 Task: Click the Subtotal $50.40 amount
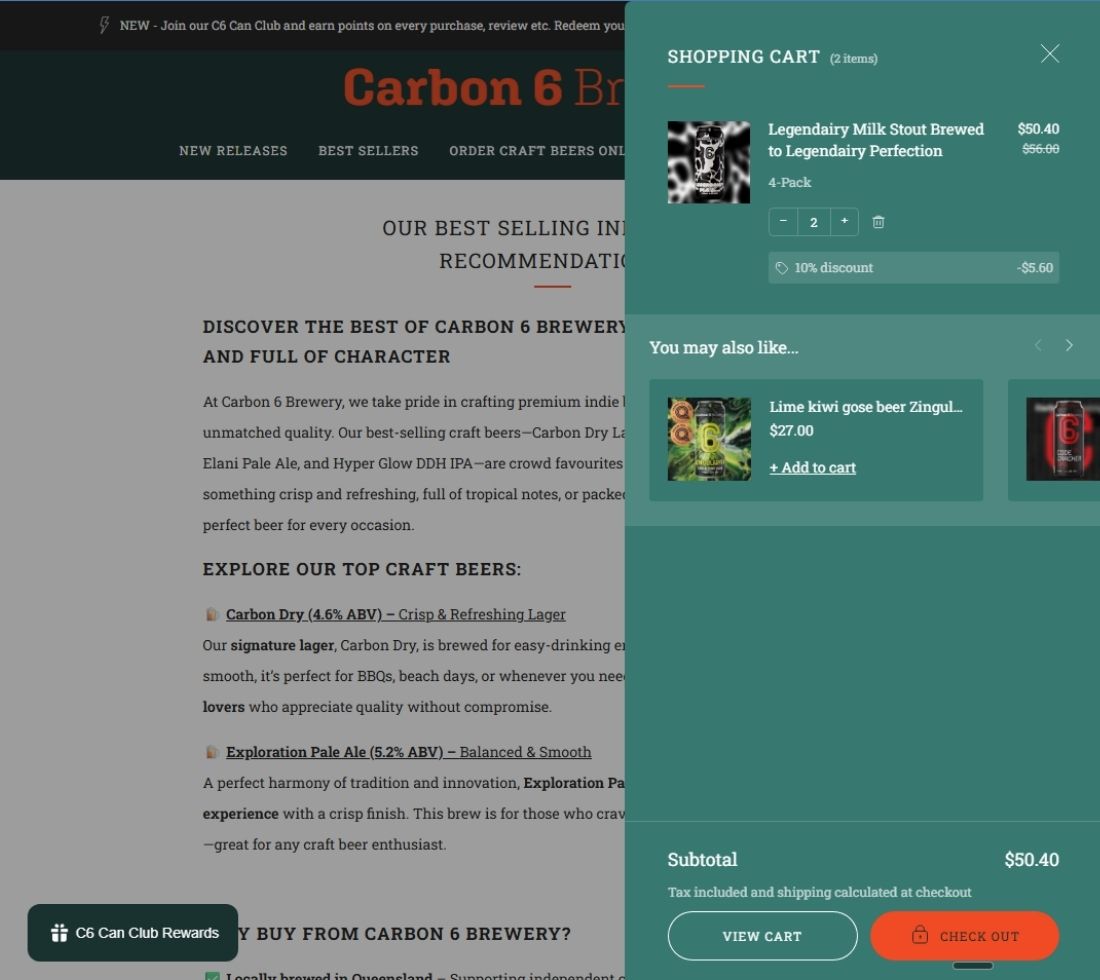[1031, 859]
